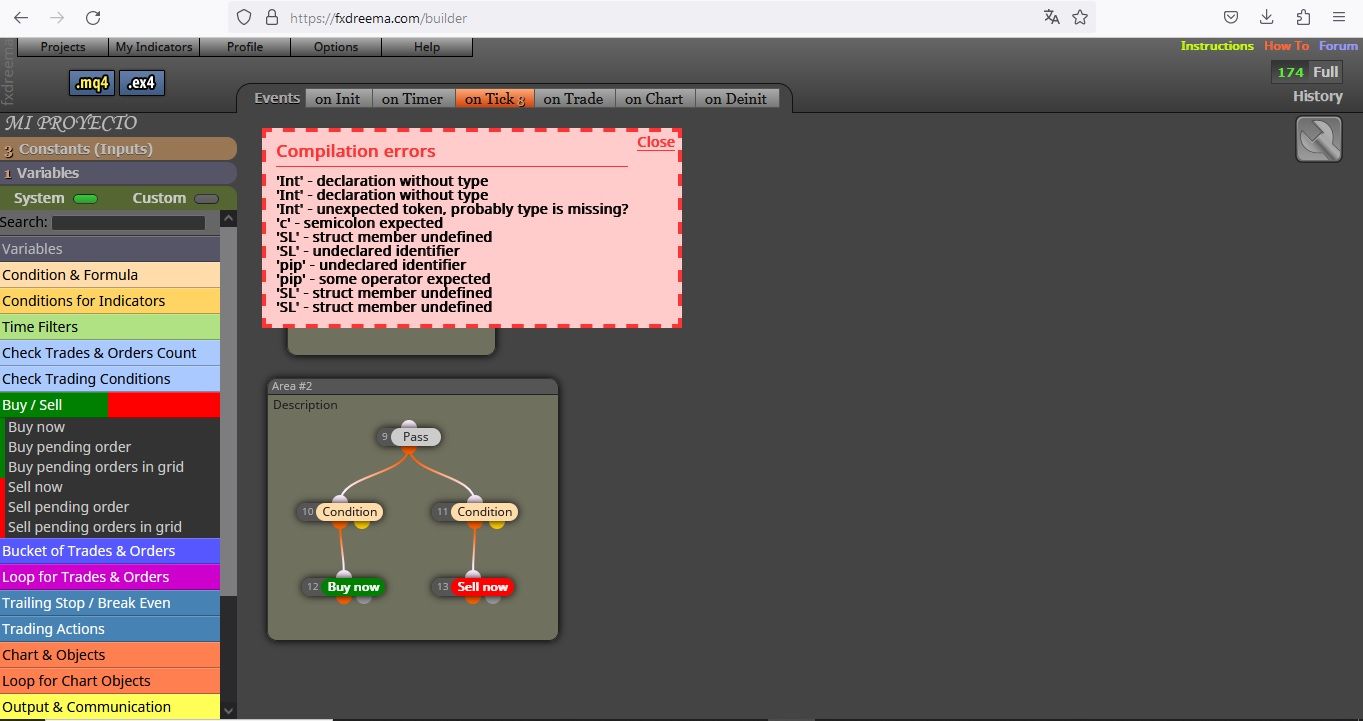The image size is (1363, 721).
Task: Bookmark this page with the star
Action: [x=1080, y=17]
